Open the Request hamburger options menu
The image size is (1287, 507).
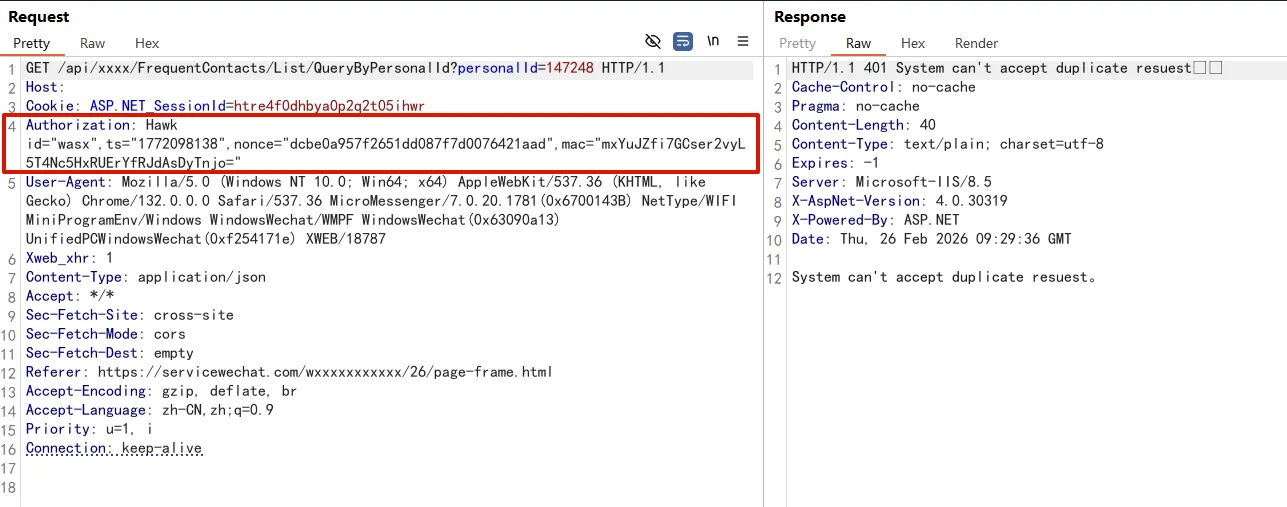[x=743, y=41]
